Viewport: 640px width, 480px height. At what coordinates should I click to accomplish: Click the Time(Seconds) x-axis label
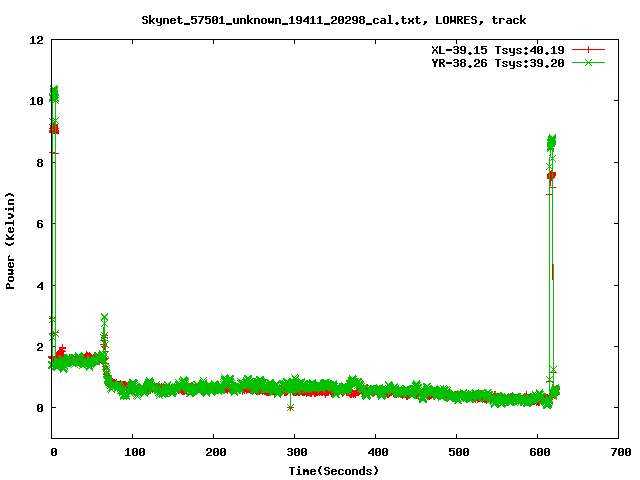tap(333, 471)
